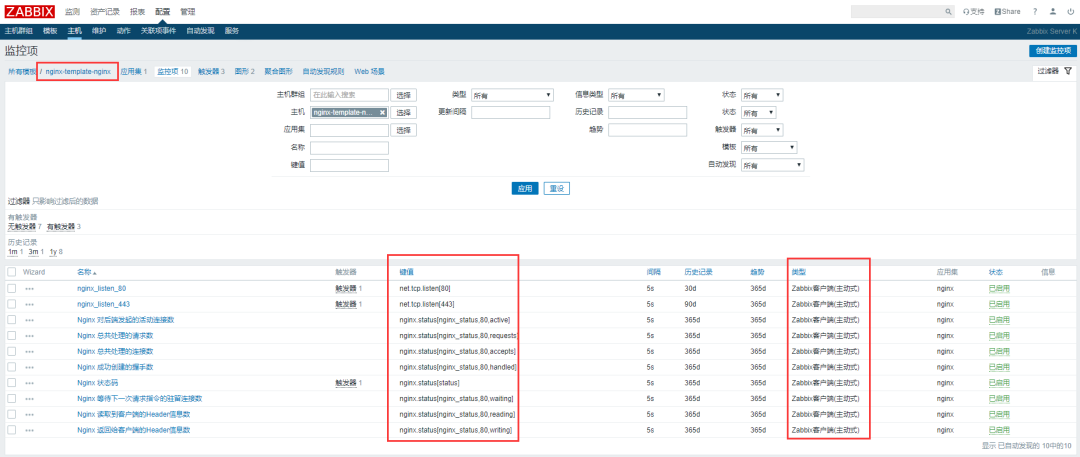Check the box for nginx_listen_443

point(12,304)
